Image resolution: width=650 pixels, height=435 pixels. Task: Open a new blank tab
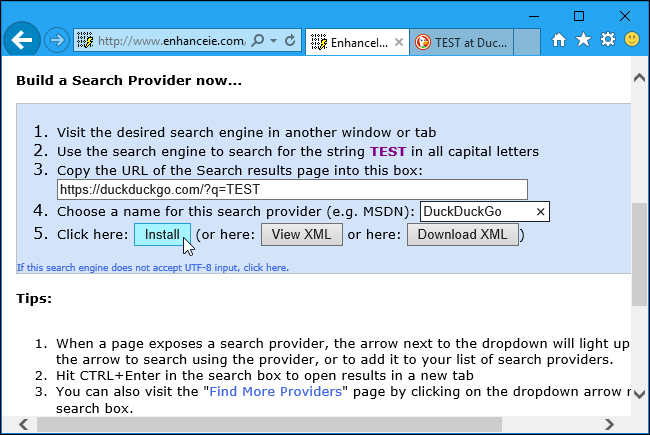click(x=529, y=41)
